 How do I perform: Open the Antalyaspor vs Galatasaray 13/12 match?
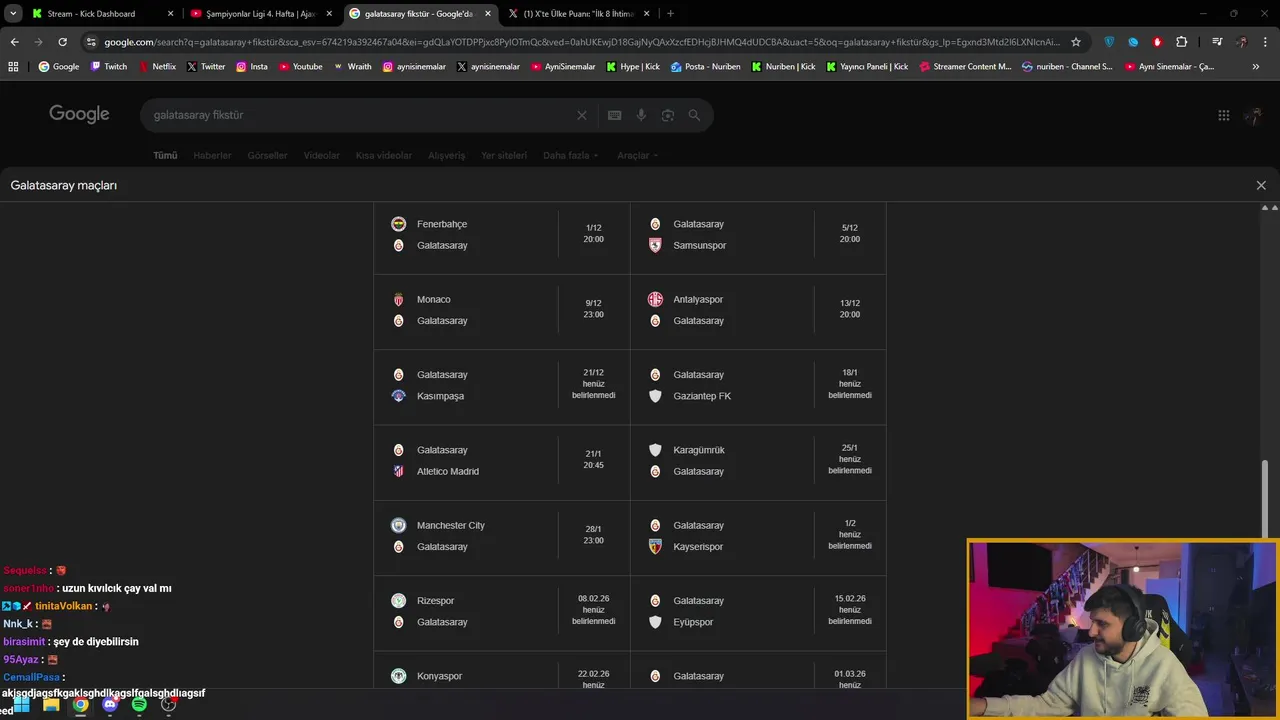tap(758, 310)
